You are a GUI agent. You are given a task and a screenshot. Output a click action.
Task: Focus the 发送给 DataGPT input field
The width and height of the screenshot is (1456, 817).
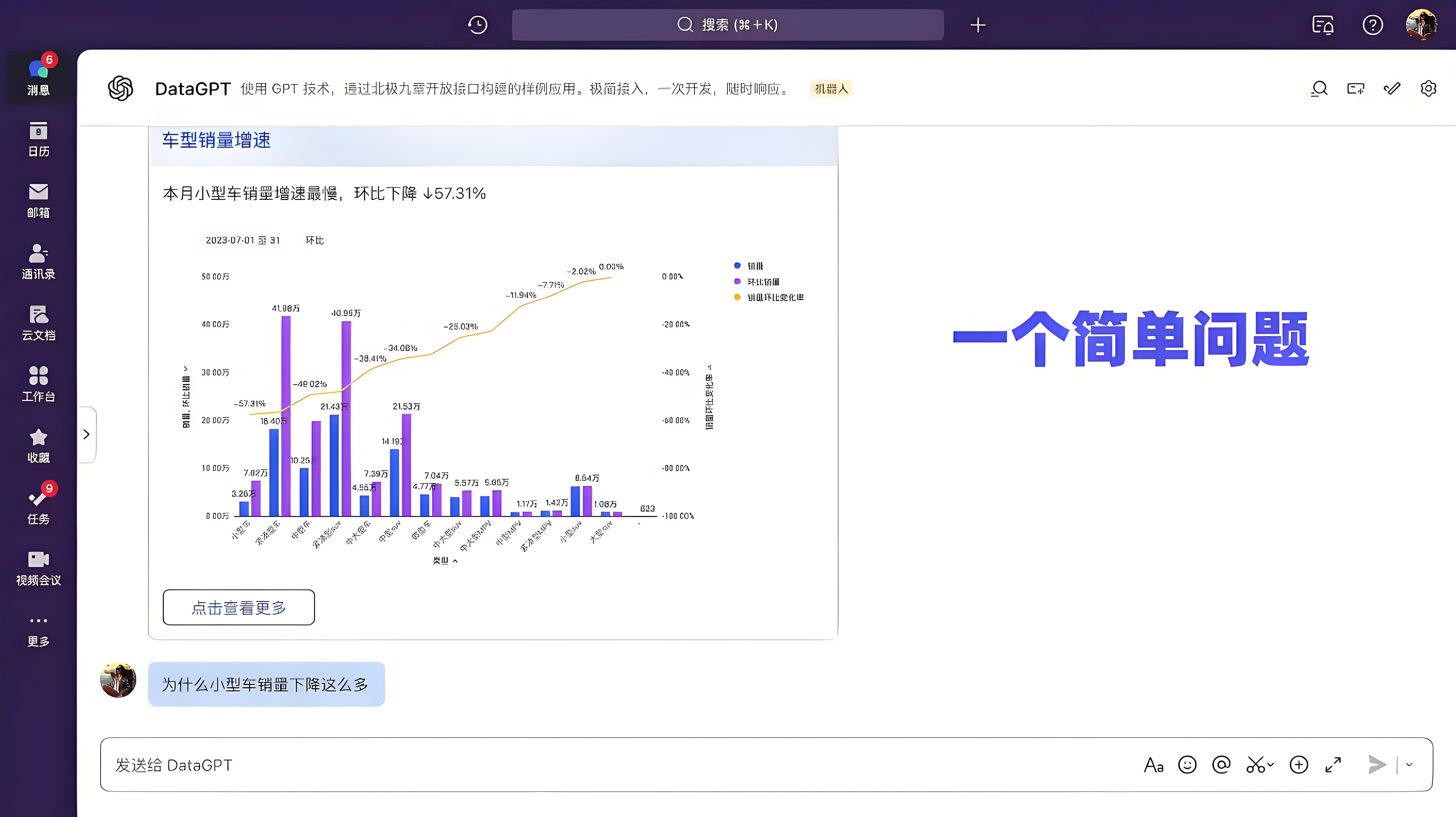coord(565,765)
